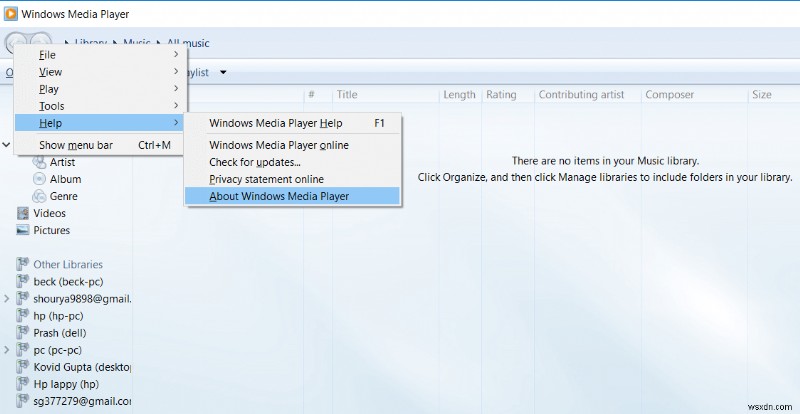This screenshot has width=800, height=414.
Task: Sort by Contributing artist column header
Action: (x=581, y=94)
